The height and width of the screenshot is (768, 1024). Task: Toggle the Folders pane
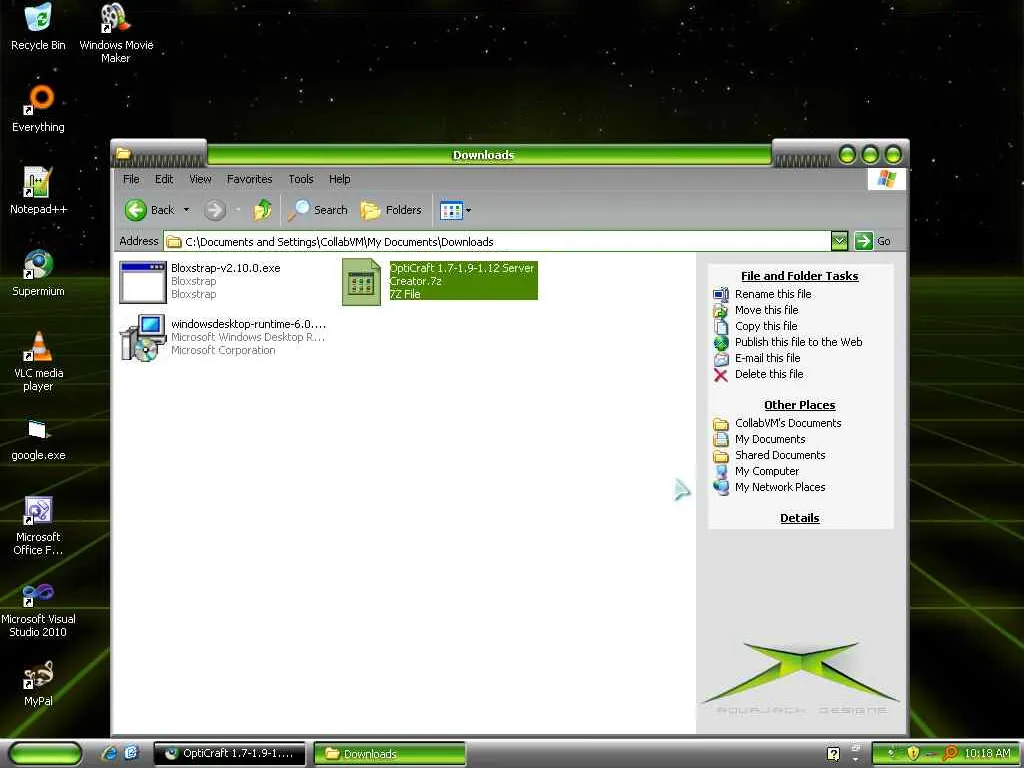pyautogui.click(x=391, y=210)
